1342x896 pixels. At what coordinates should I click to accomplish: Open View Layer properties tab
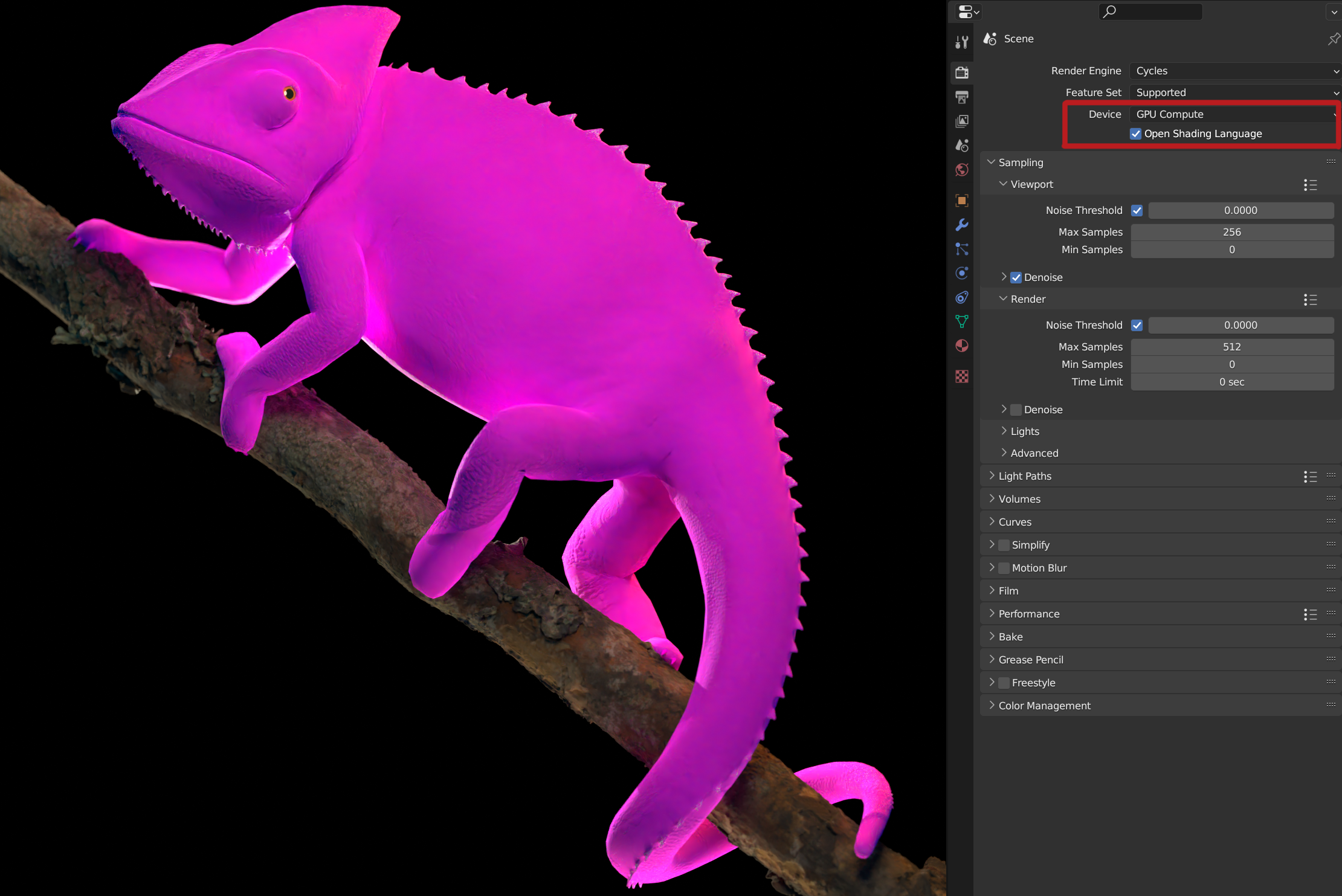tap(962, 121)
